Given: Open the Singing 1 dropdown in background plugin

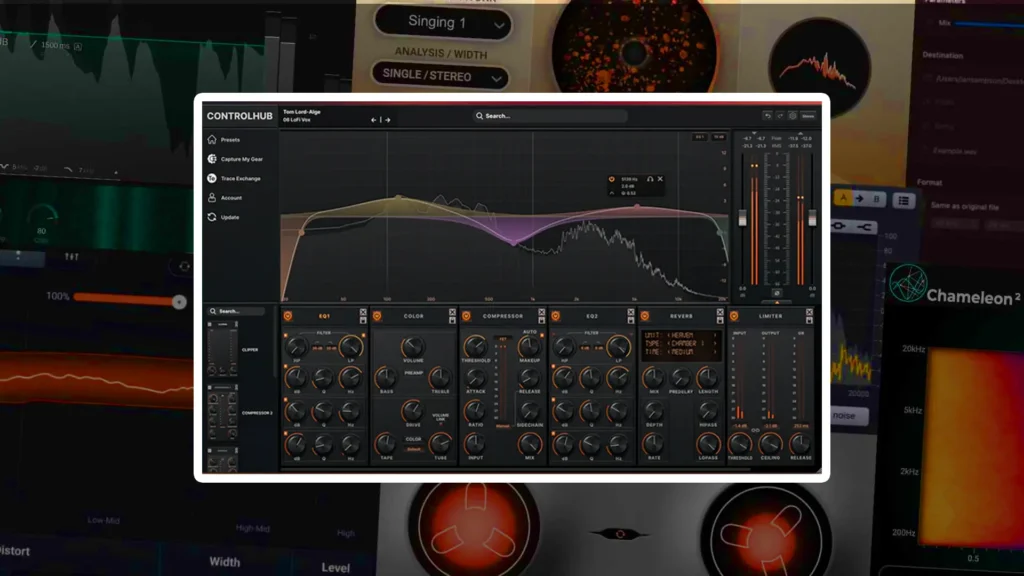Looking at the screenshot, I should [443, 23].
